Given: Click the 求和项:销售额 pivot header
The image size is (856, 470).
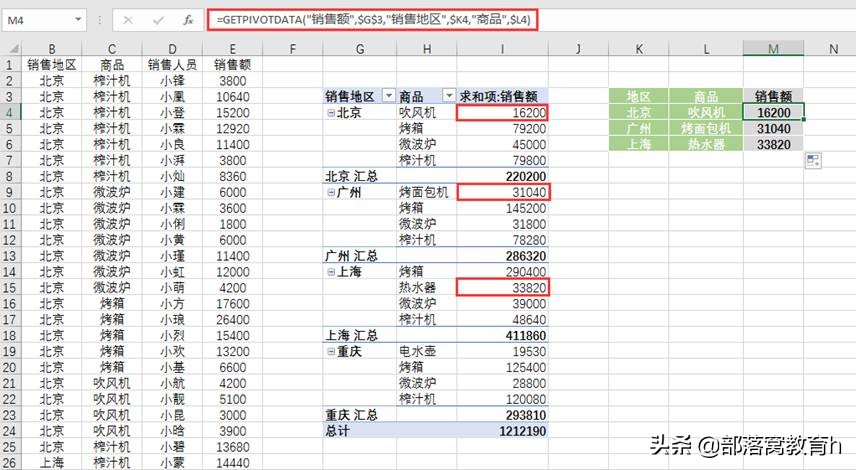Looking at the screenshot, I should click(x=502, y=97).
